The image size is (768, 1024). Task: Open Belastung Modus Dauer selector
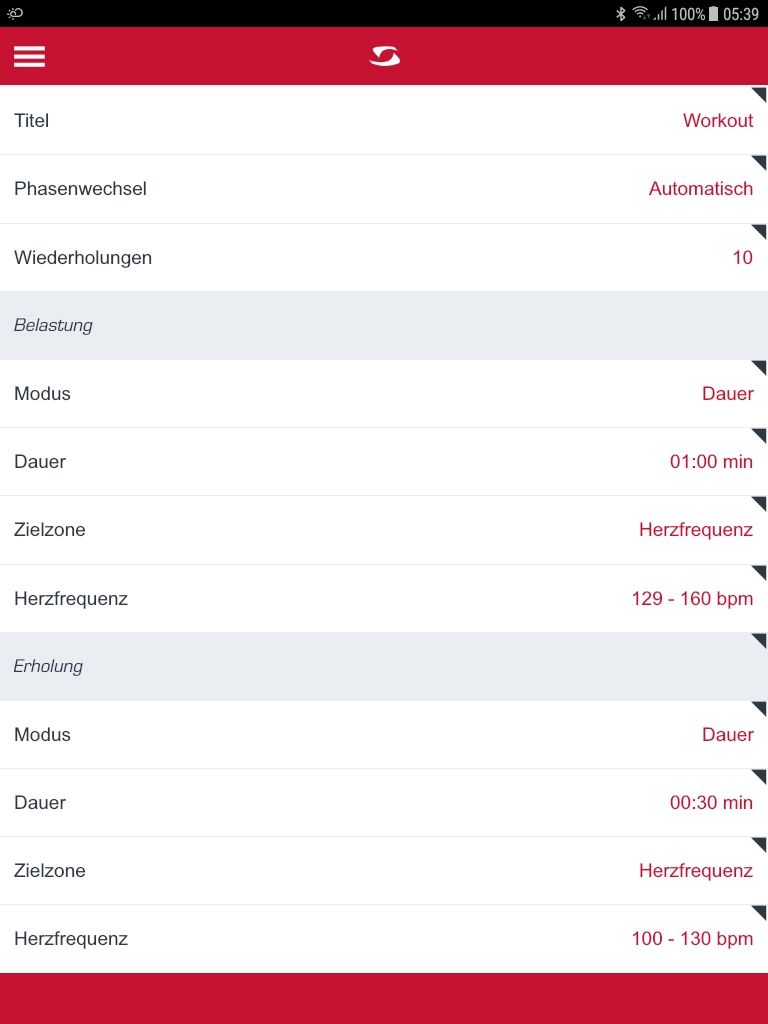point(727,394)
